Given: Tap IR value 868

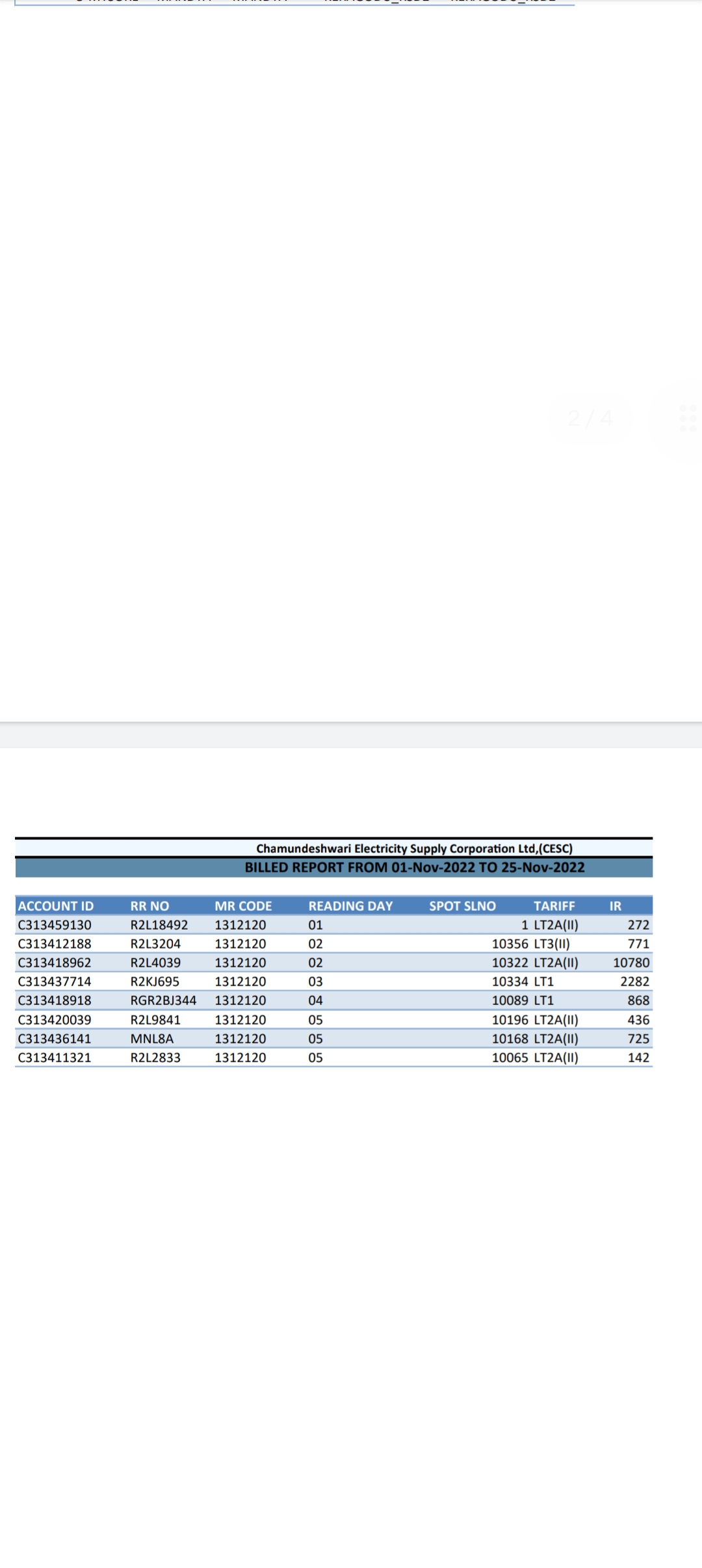Looking at the screenshot, I should (638, 1000).
